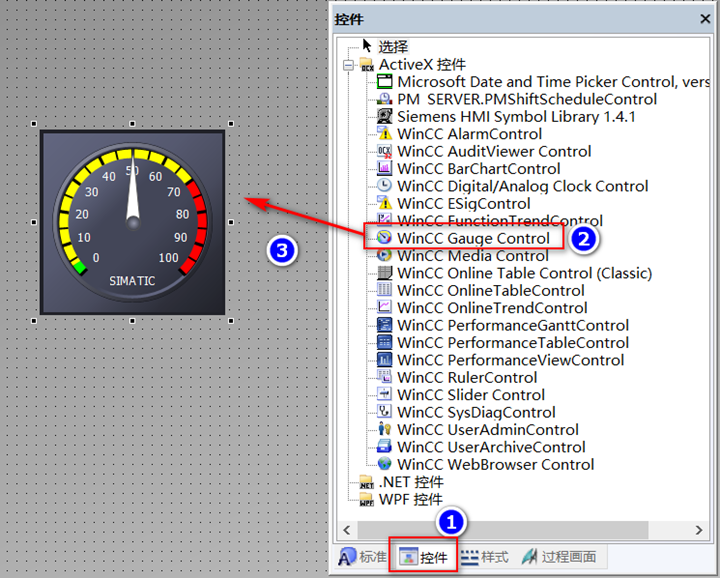Viewport: 720px width, 578px height.
Task: Click the ActiveX OCX folder icon
Action: pyautogui.click(x=366, y=64)
